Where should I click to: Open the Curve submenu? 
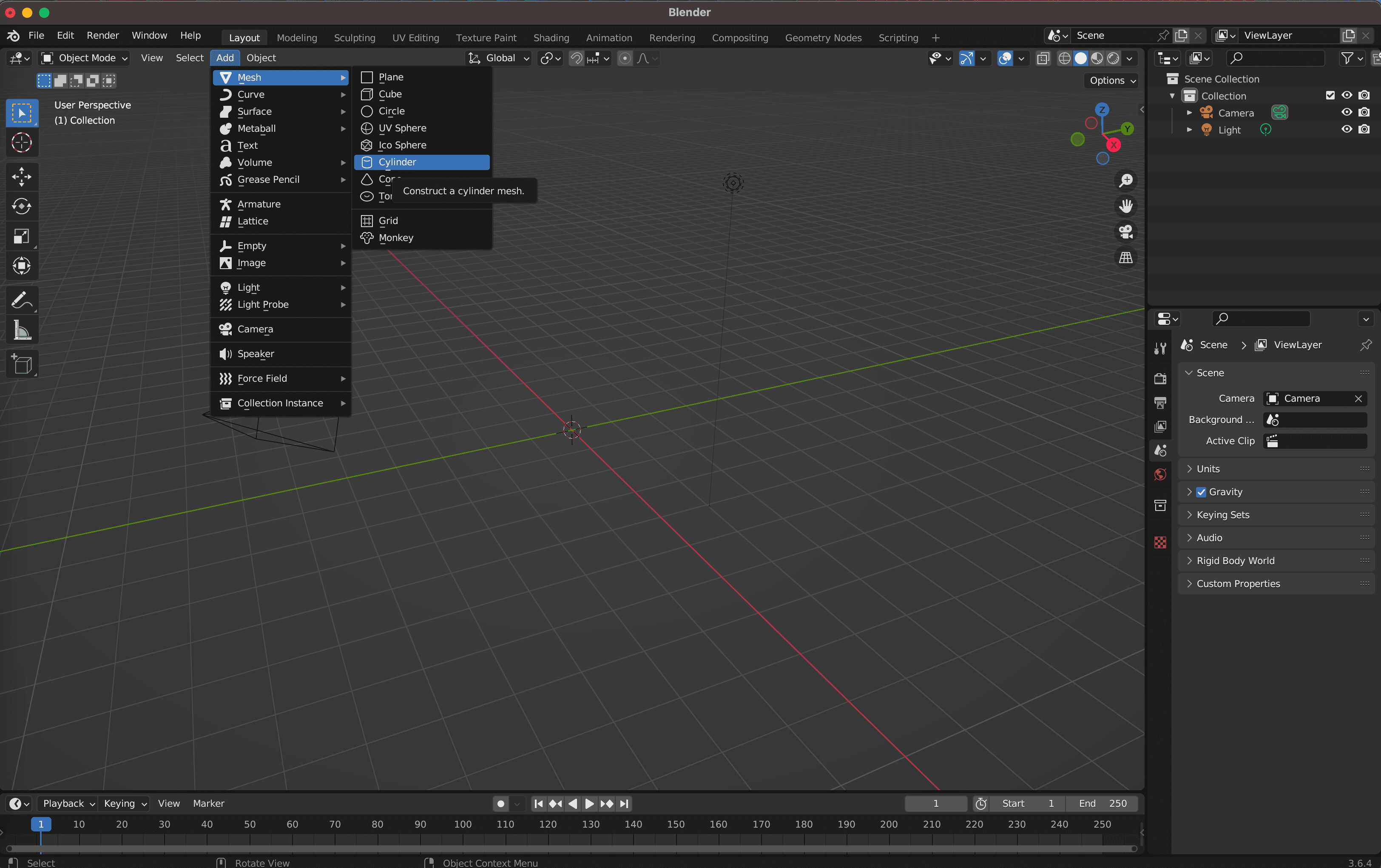coord(281,95)
